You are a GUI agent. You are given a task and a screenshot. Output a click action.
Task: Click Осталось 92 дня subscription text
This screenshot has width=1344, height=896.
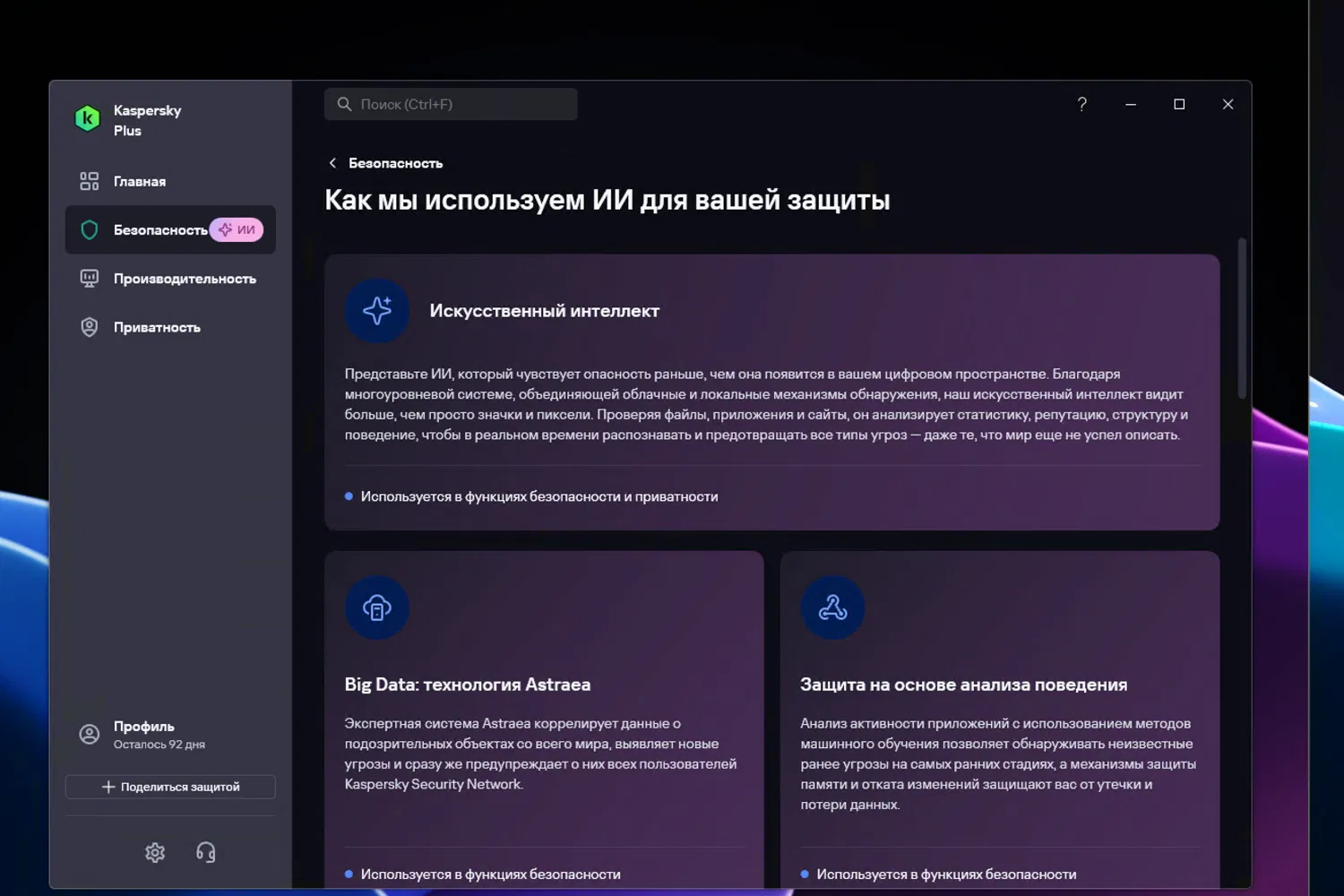click(159, 745)
